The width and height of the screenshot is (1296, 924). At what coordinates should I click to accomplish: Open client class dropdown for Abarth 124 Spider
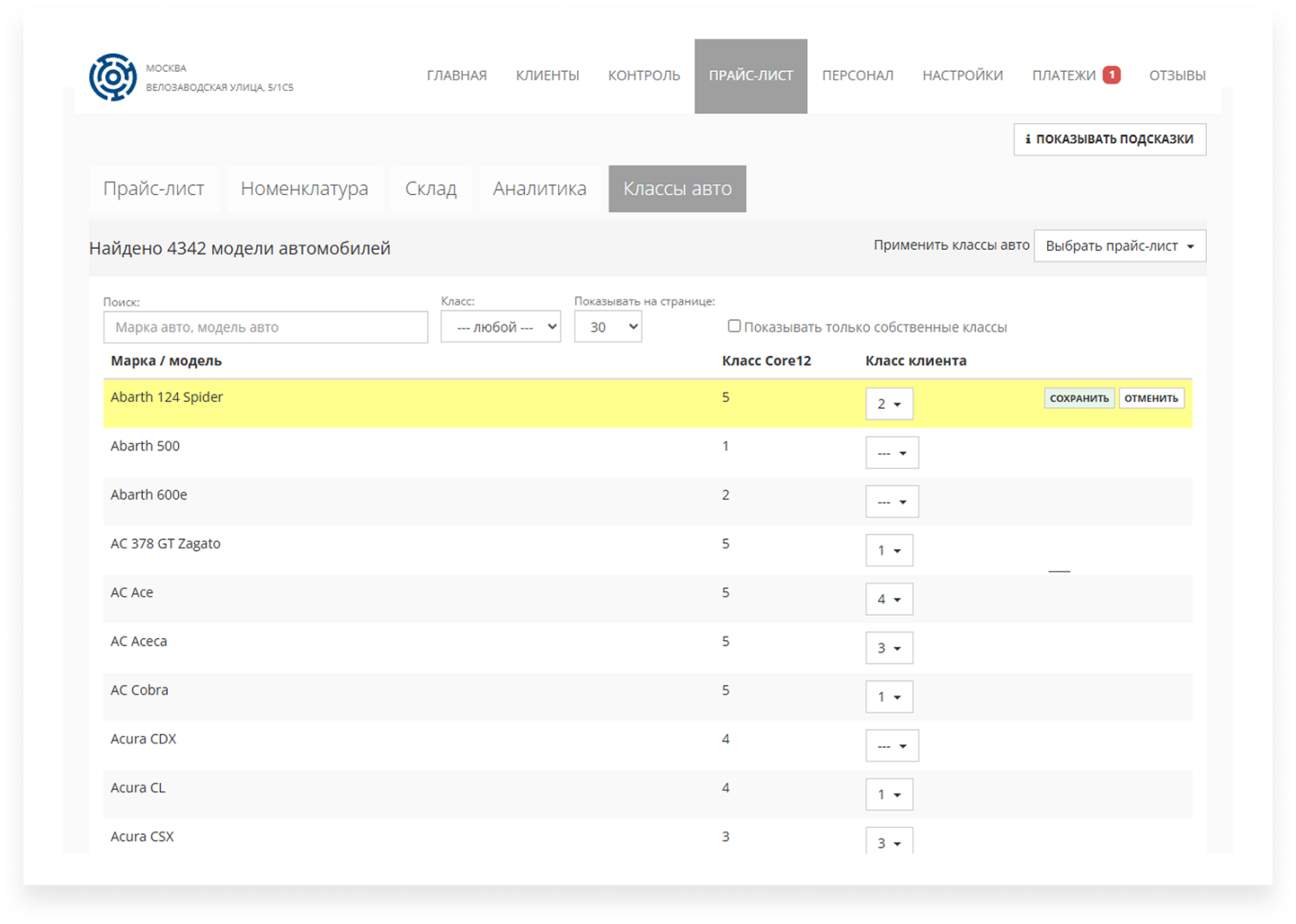point(889,404)
